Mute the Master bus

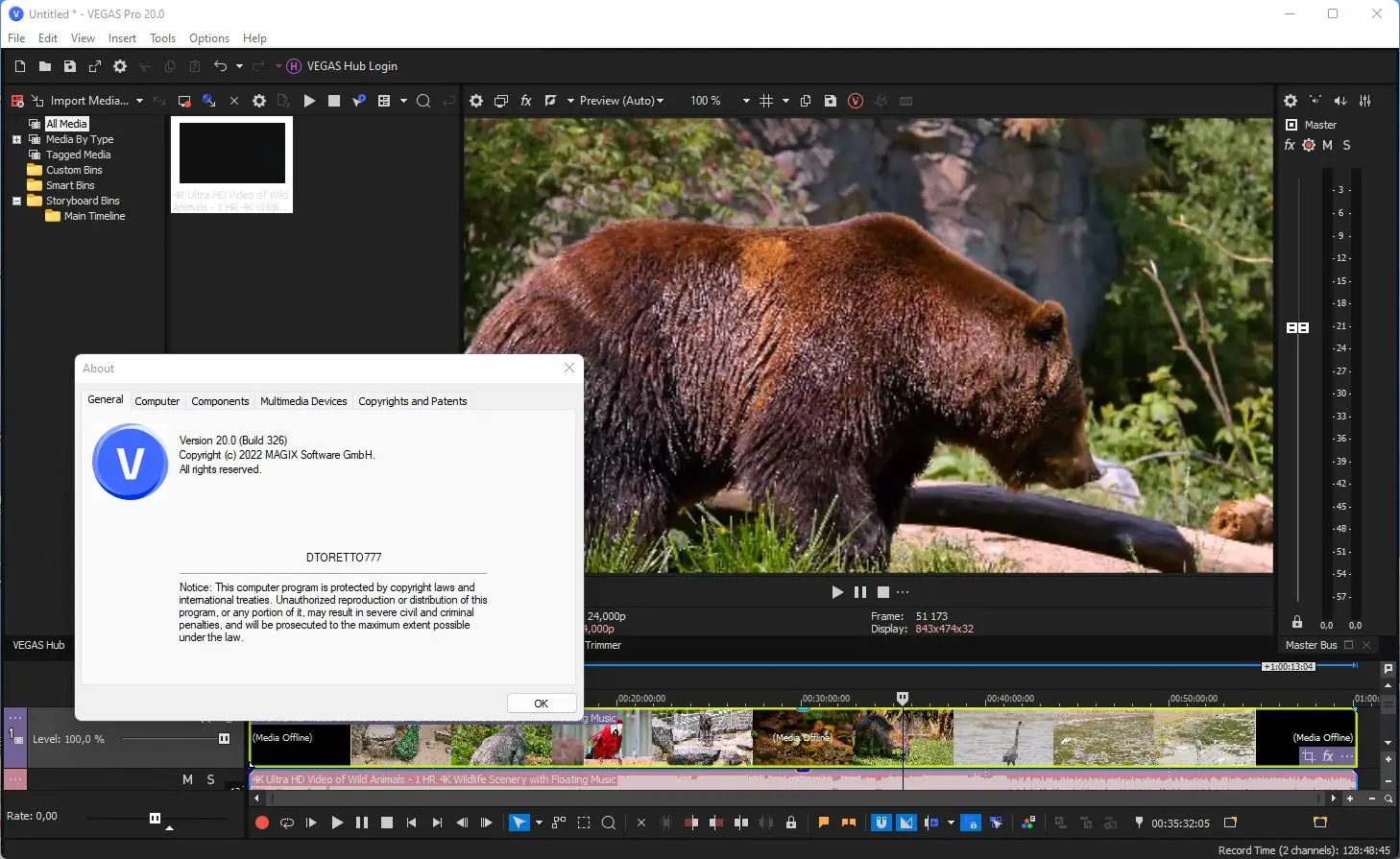[1327, 145]
